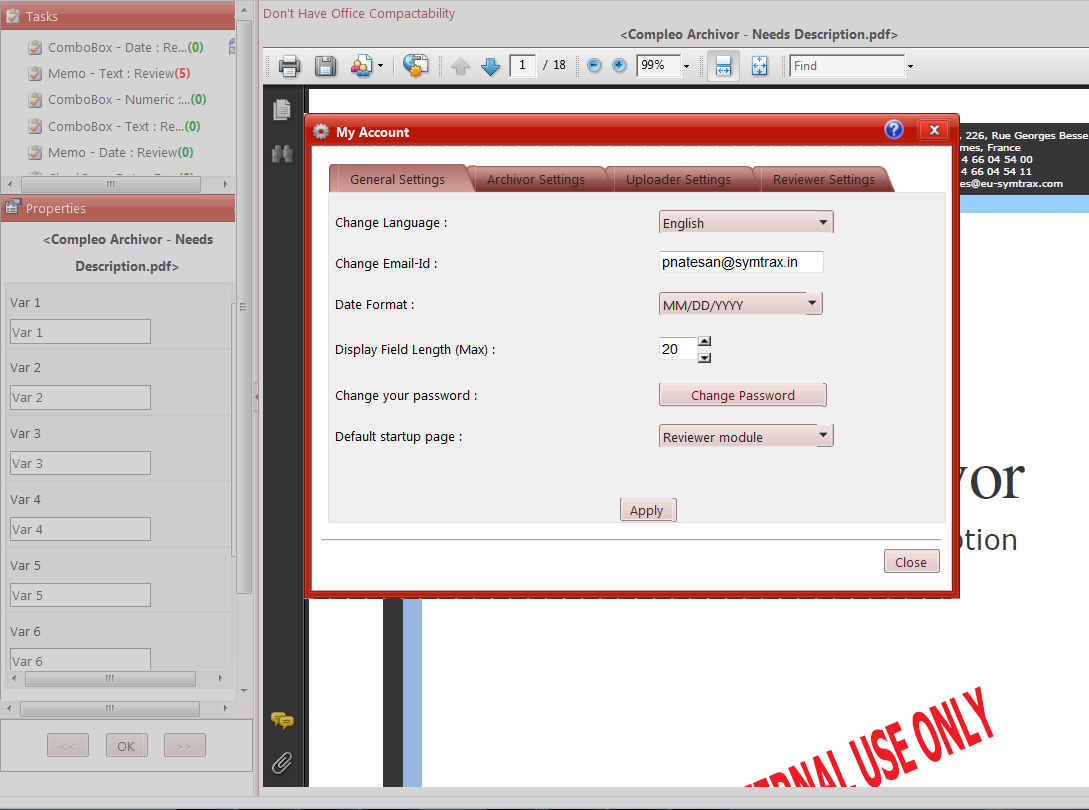Click Properties fields horizontal scrollbar thumb

[x=110, y=679]
